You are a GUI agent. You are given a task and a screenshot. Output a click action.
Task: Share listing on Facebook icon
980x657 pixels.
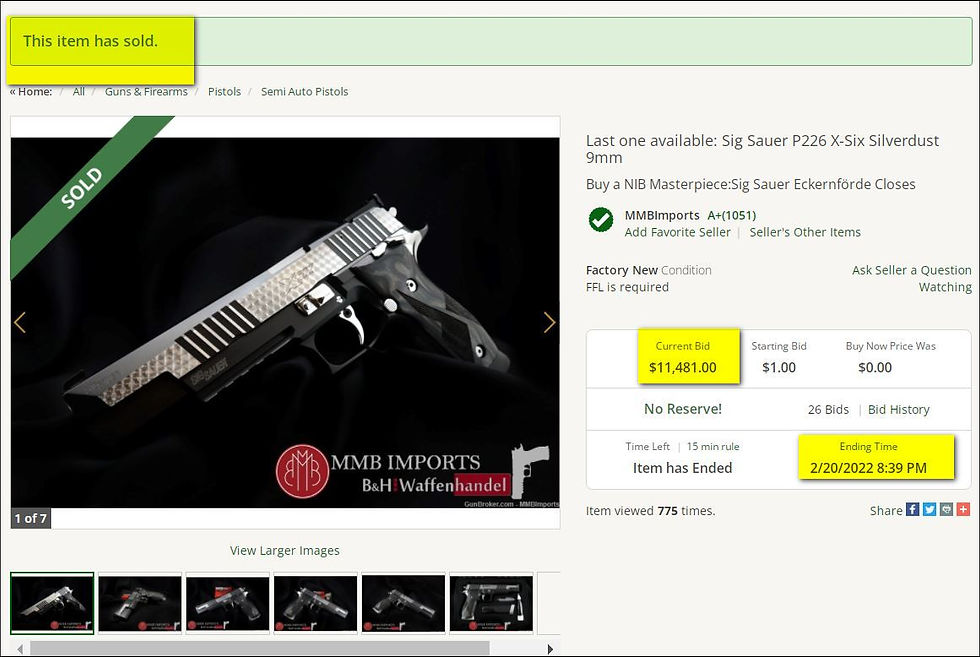[x=912, y=509]
